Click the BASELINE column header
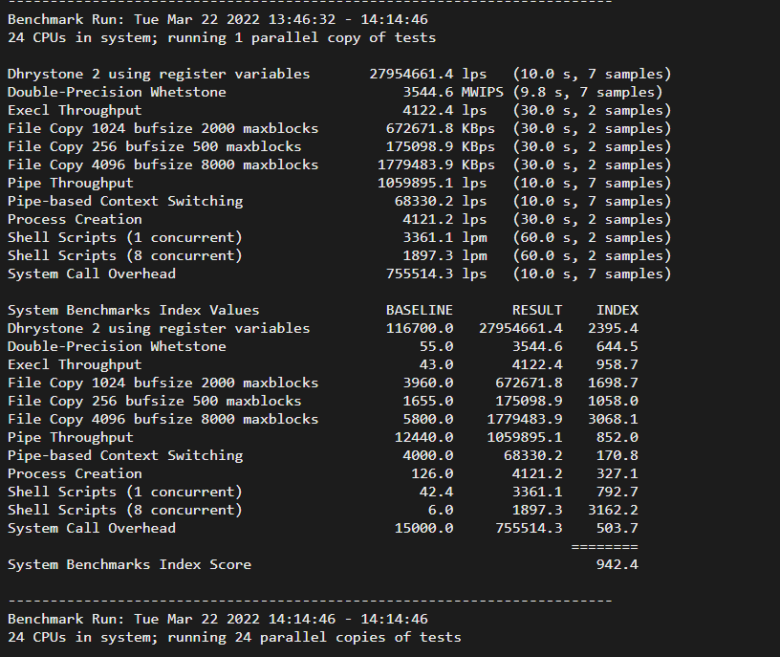The width and height of the screenshot is (780, 657). coord(419,310)
